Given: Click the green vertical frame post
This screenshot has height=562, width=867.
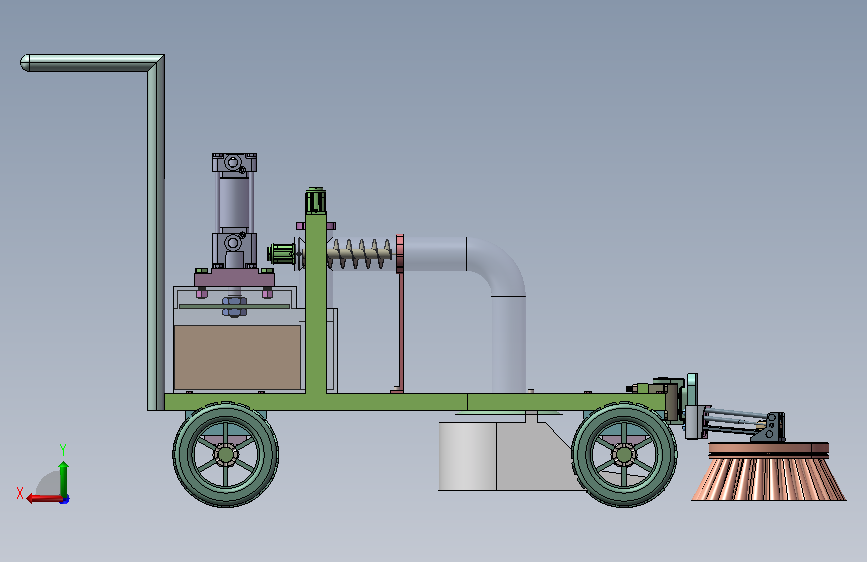Looking at the screenshot, I should click(316, 303).
